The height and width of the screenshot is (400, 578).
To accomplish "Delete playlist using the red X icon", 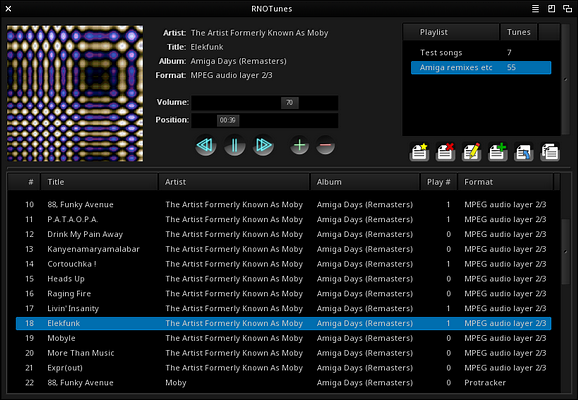I will coord(445,152).
